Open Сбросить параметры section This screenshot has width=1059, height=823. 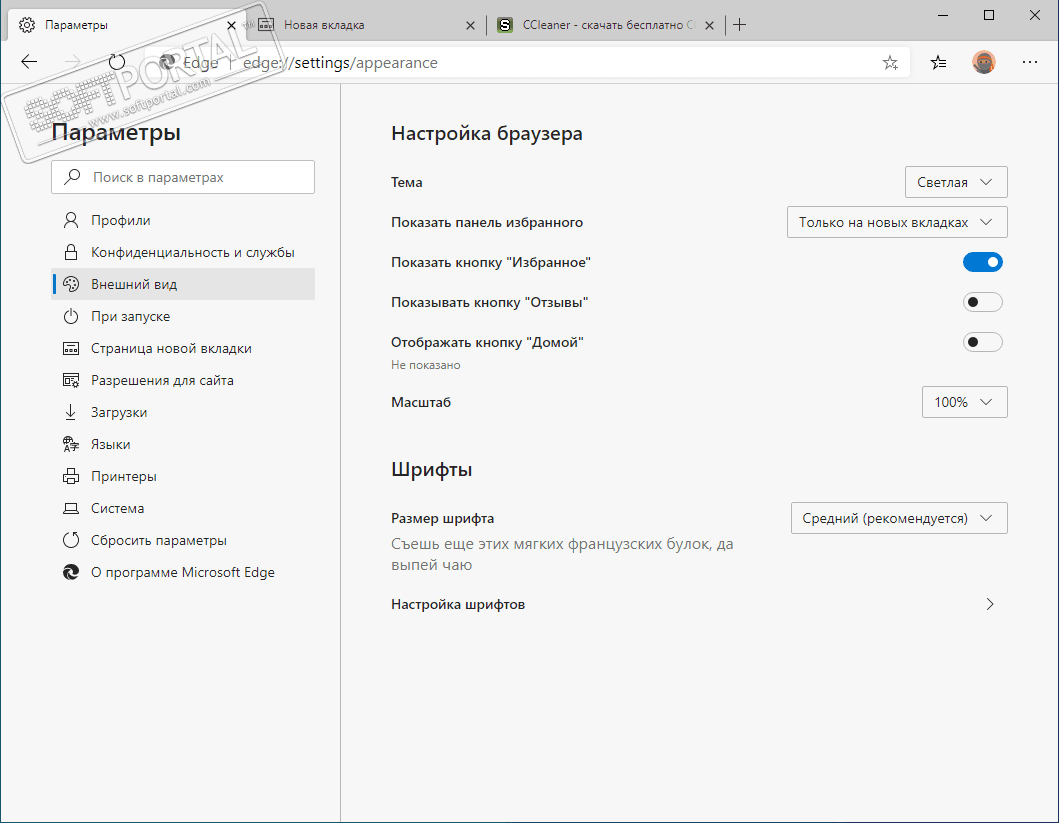(x=183, y=540)
